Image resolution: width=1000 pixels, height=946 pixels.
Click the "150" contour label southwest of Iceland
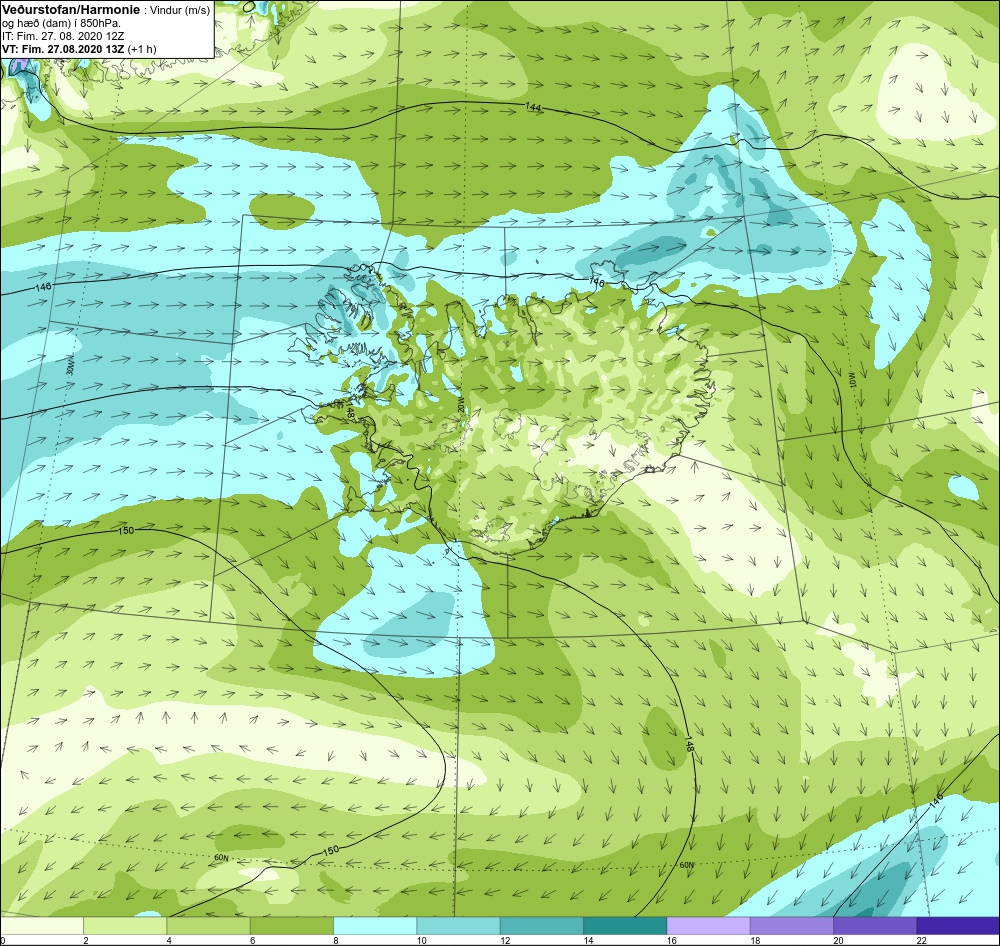[126, 530]
